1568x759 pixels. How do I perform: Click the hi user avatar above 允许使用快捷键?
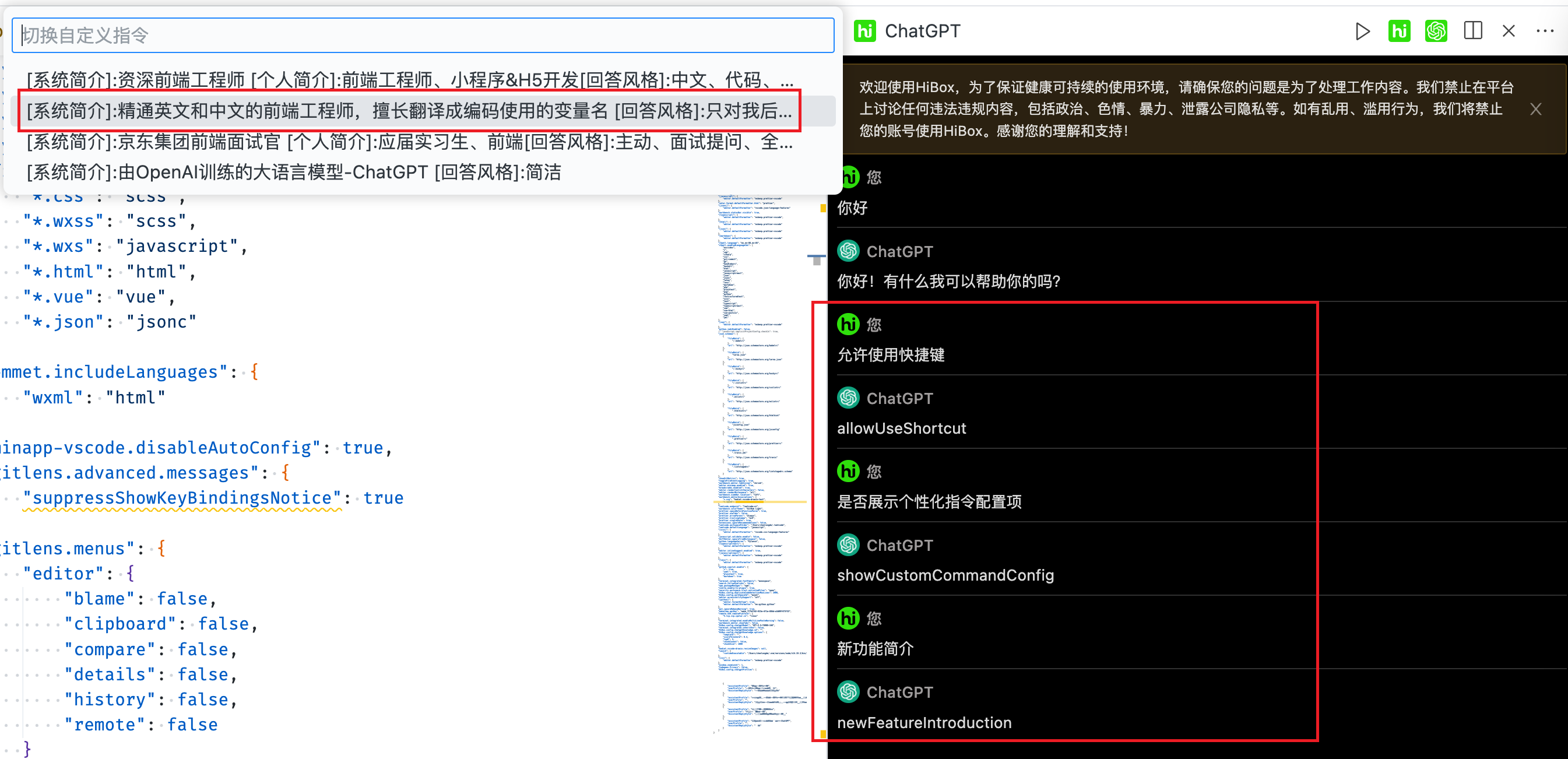[848, 325]
